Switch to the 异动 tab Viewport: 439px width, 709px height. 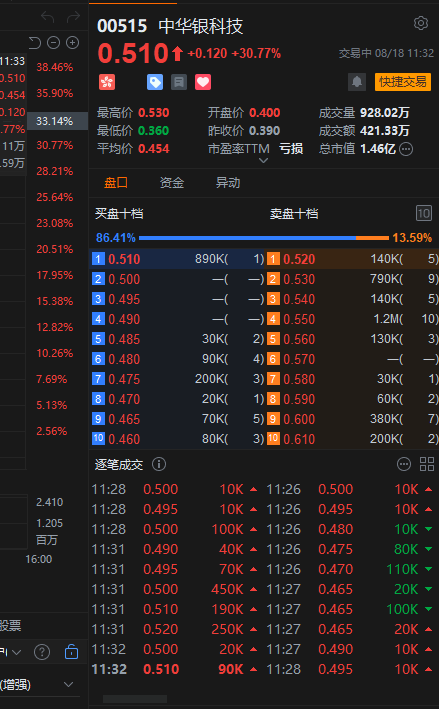227,183
